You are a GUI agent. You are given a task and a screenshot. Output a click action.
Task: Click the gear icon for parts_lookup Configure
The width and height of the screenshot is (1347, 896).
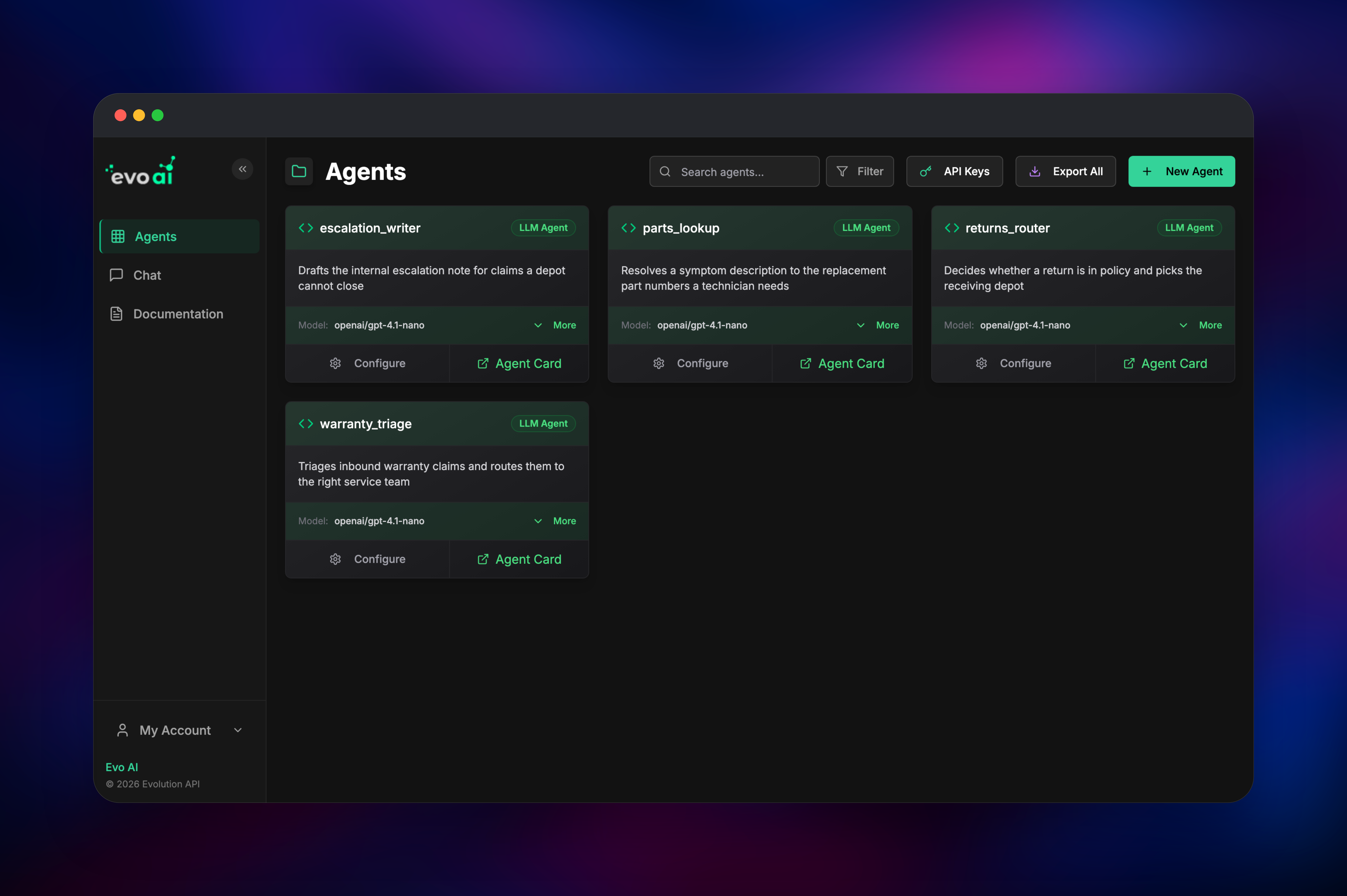(x=659, y=363)
